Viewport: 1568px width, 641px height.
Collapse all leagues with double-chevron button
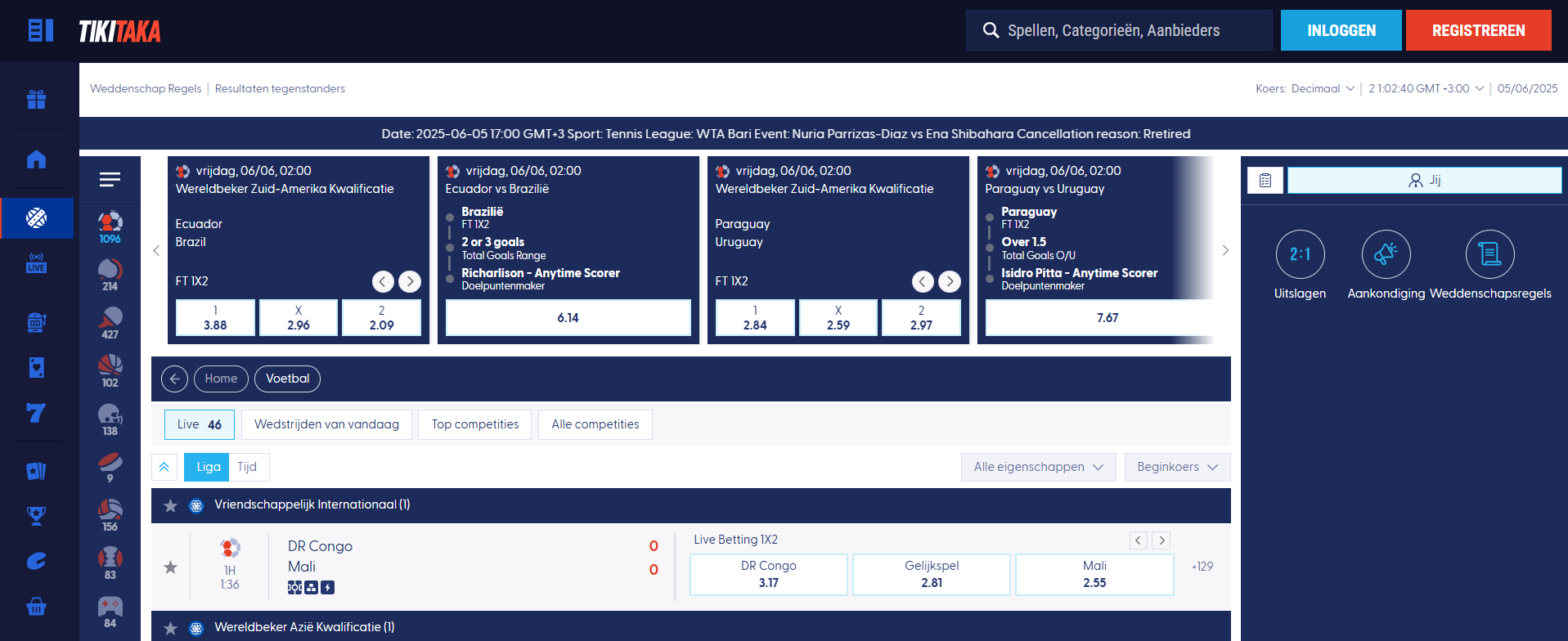point(164,467)
